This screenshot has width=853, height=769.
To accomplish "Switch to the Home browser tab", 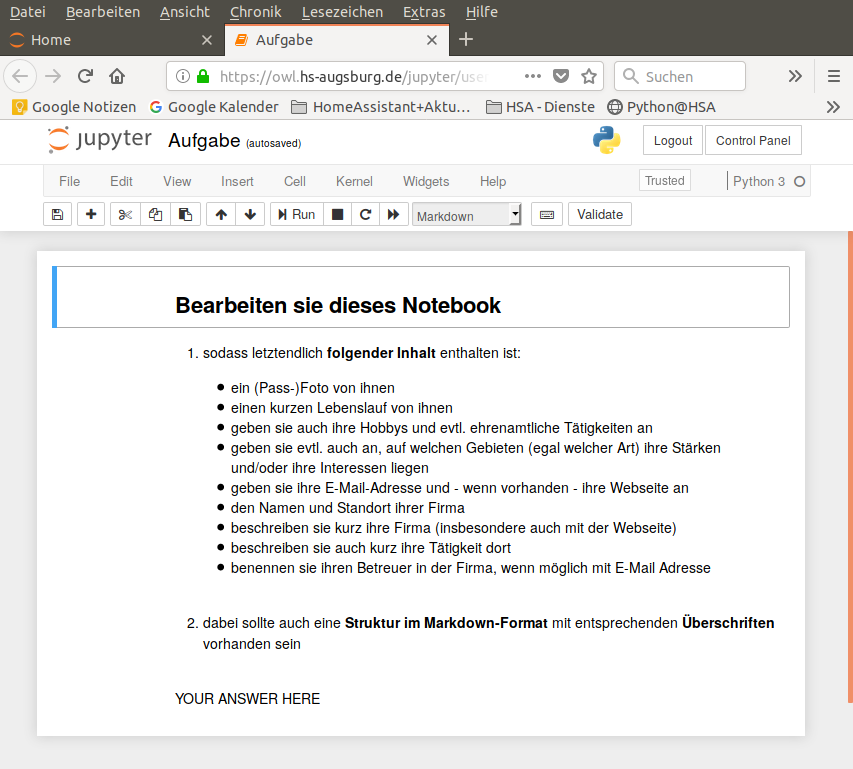I will (112, 40).
